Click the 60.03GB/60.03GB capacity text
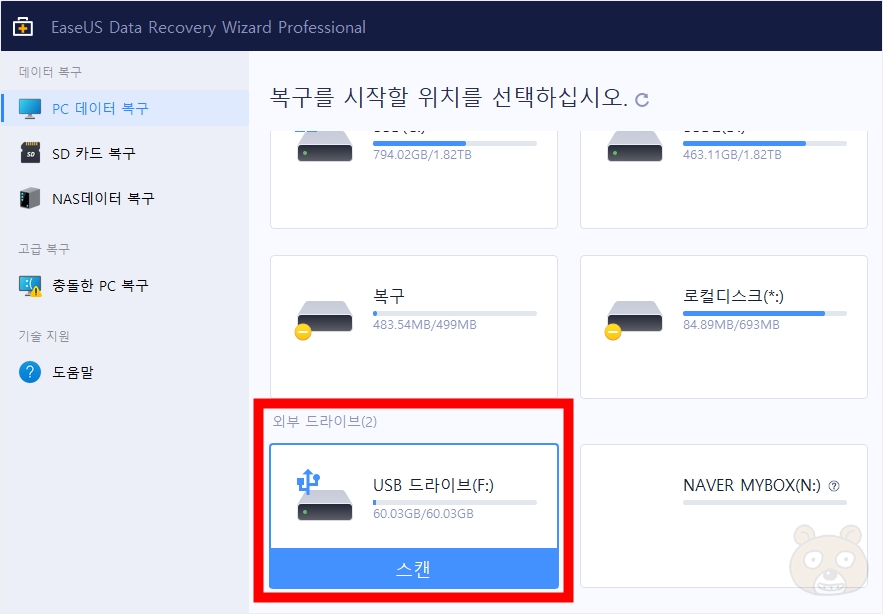883x614 pixels. pos(423,514)
